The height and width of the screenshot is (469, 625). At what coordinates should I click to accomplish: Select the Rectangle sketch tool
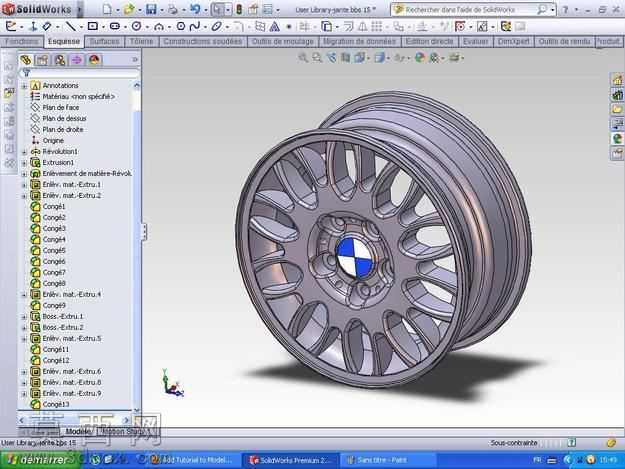(92, 27)
